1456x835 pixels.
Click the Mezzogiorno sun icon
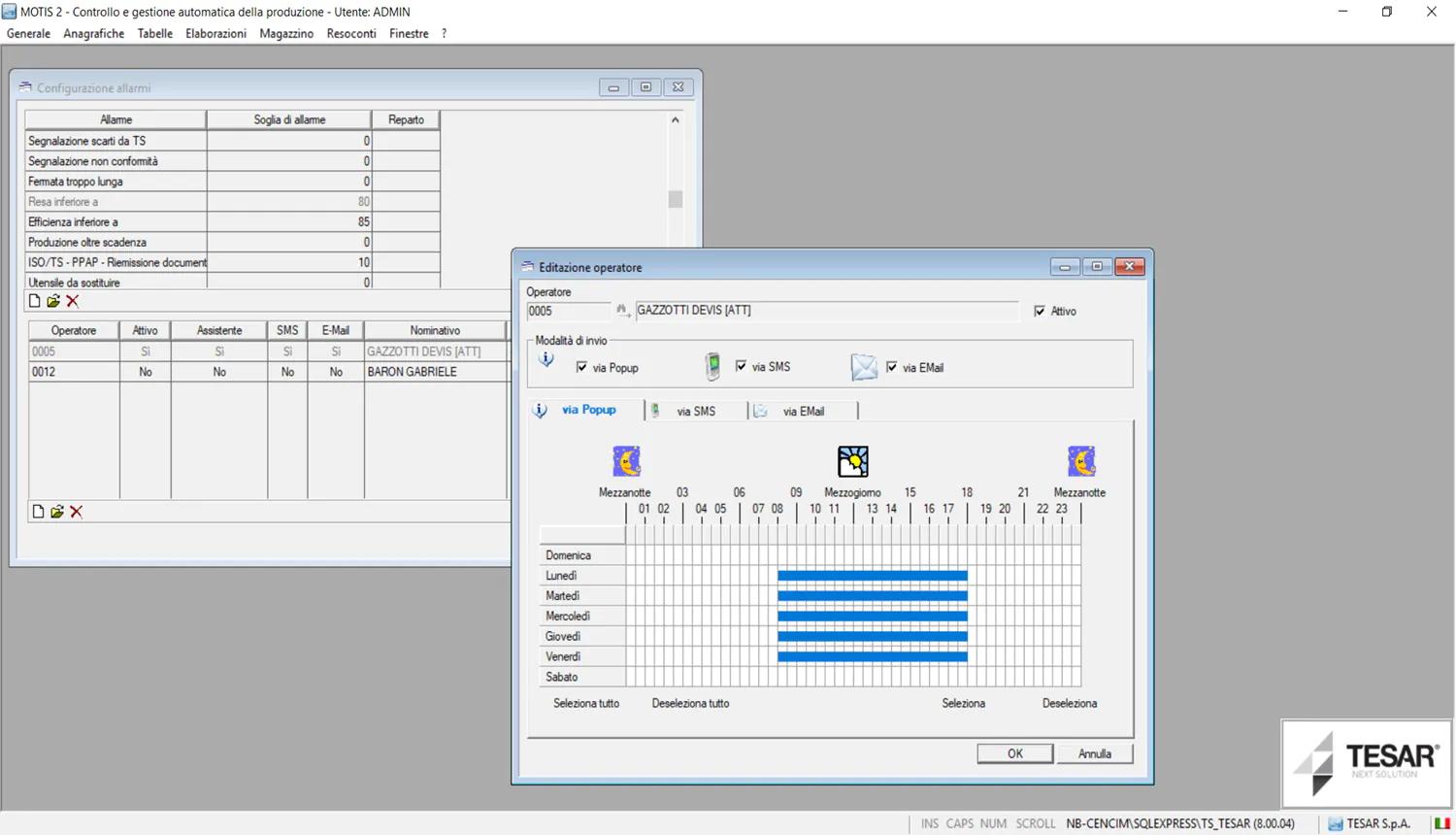tap(852, 460)
